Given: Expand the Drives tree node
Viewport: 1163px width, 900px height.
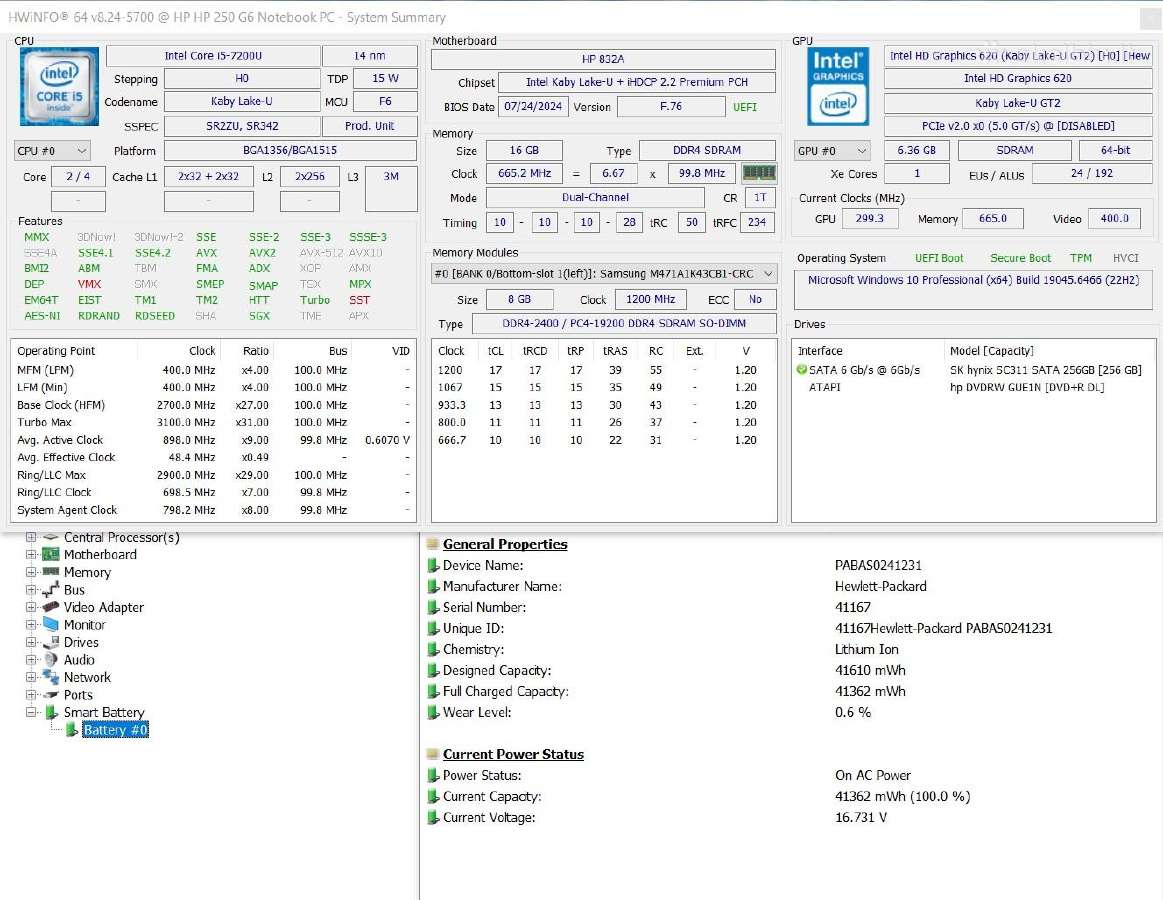Looking at the screenshot, I should point(31,643).
